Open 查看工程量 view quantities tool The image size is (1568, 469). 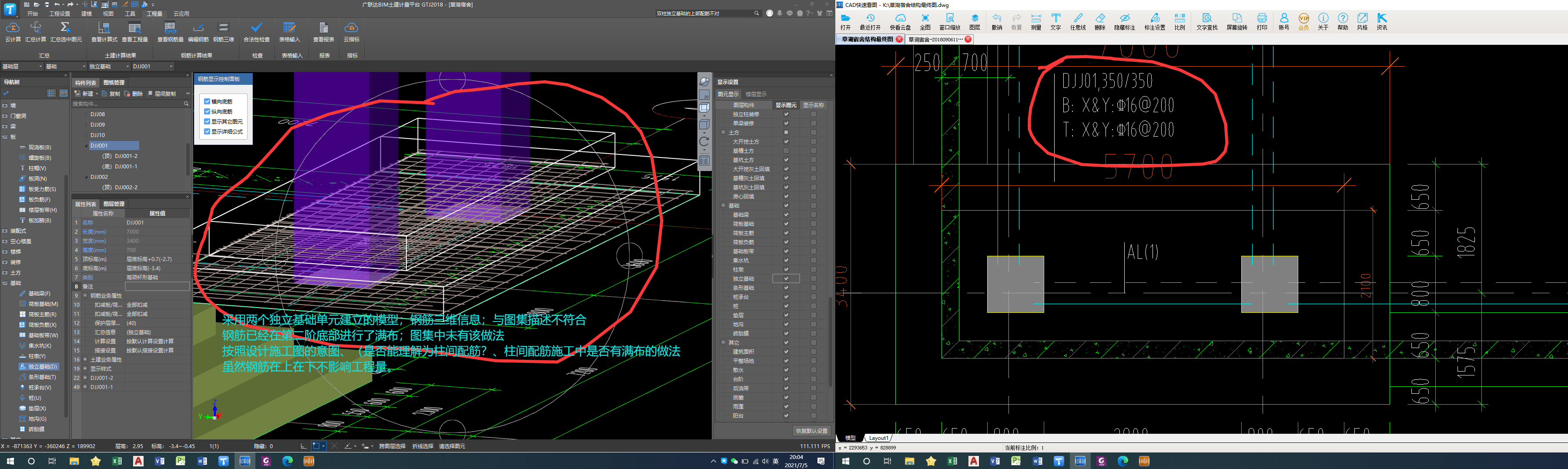click(134, 32)
